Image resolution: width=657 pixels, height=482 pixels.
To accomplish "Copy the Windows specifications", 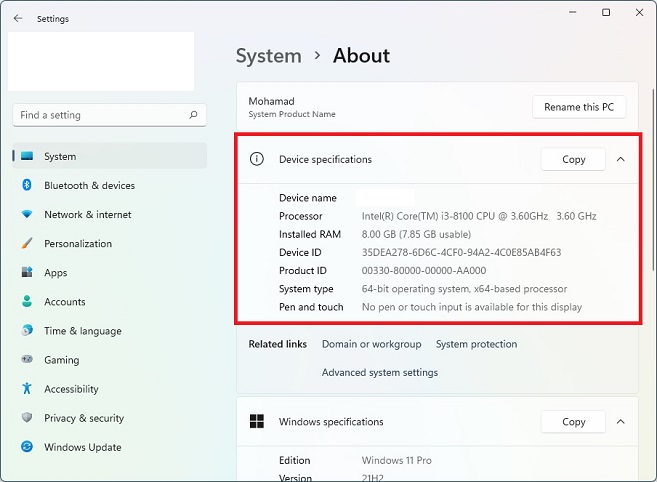I will [x=573, y=422].
